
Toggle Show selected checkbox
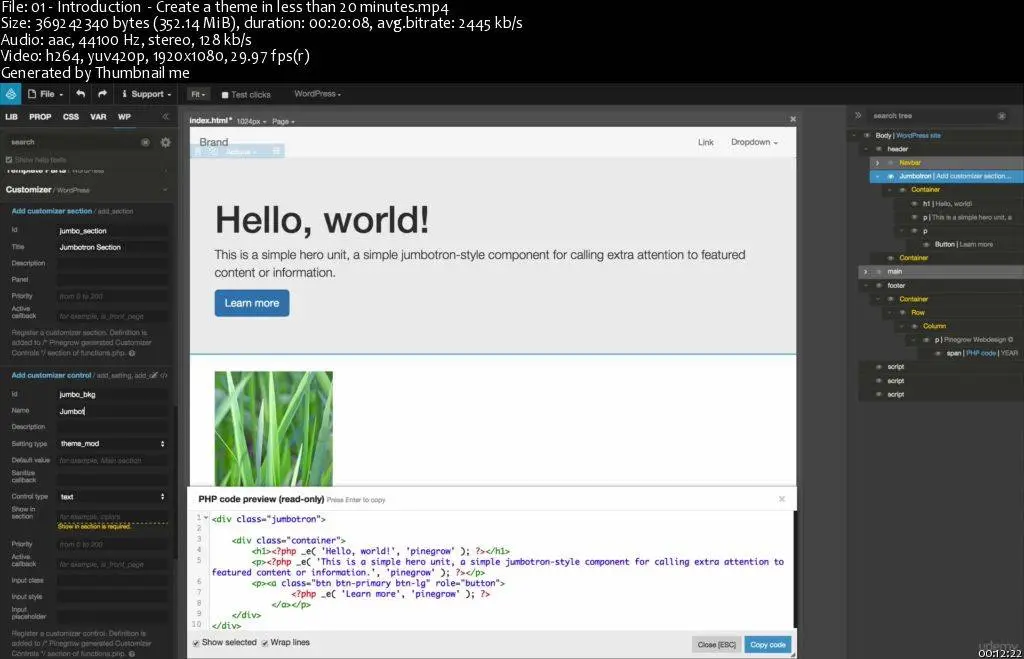[x=196, y=643]
